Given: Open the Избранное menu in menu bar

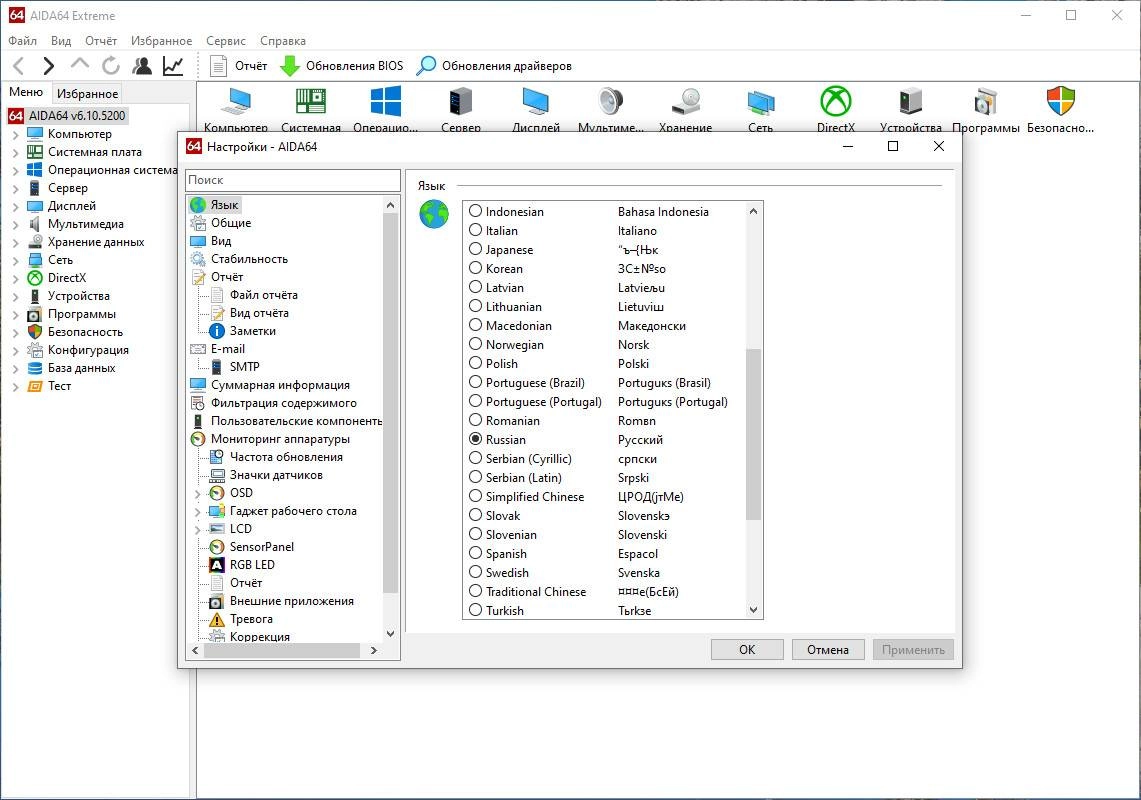Looking at the screenshot, I should (162, 41).
